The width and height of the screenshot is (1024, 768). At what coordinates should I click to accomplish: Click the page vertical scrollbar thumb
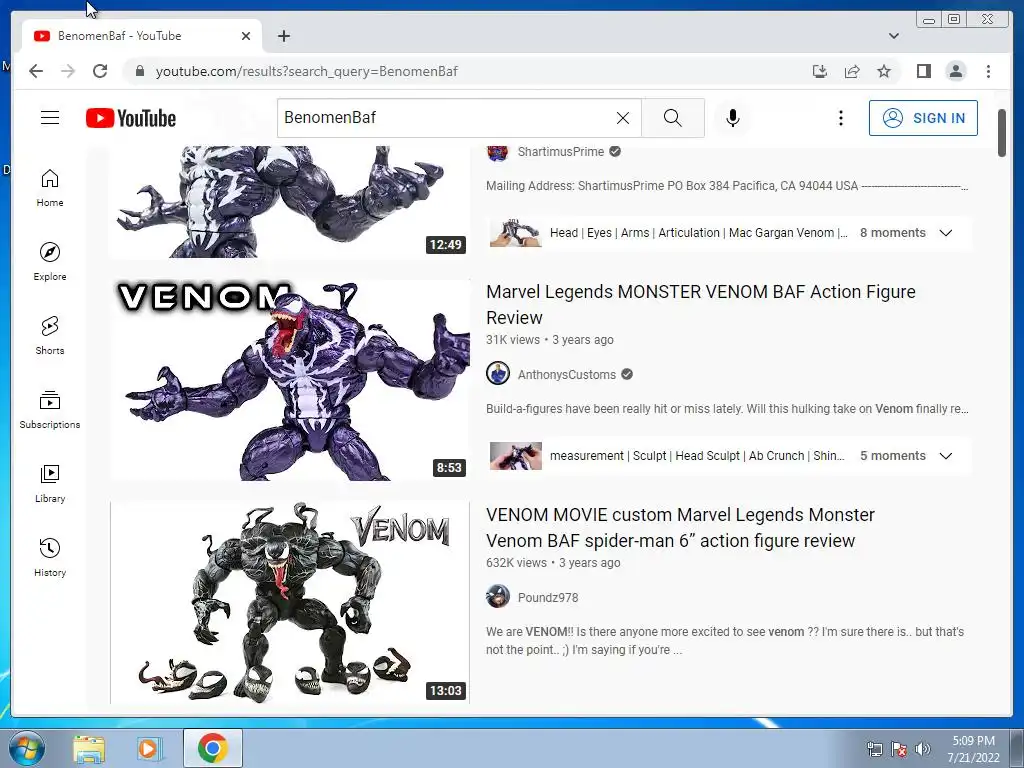tap(1002, 133)
